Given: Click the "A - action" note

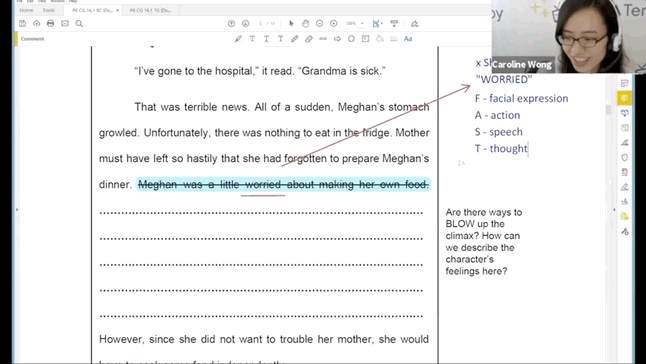Looking at the screenshot, I should coord(497,115).
